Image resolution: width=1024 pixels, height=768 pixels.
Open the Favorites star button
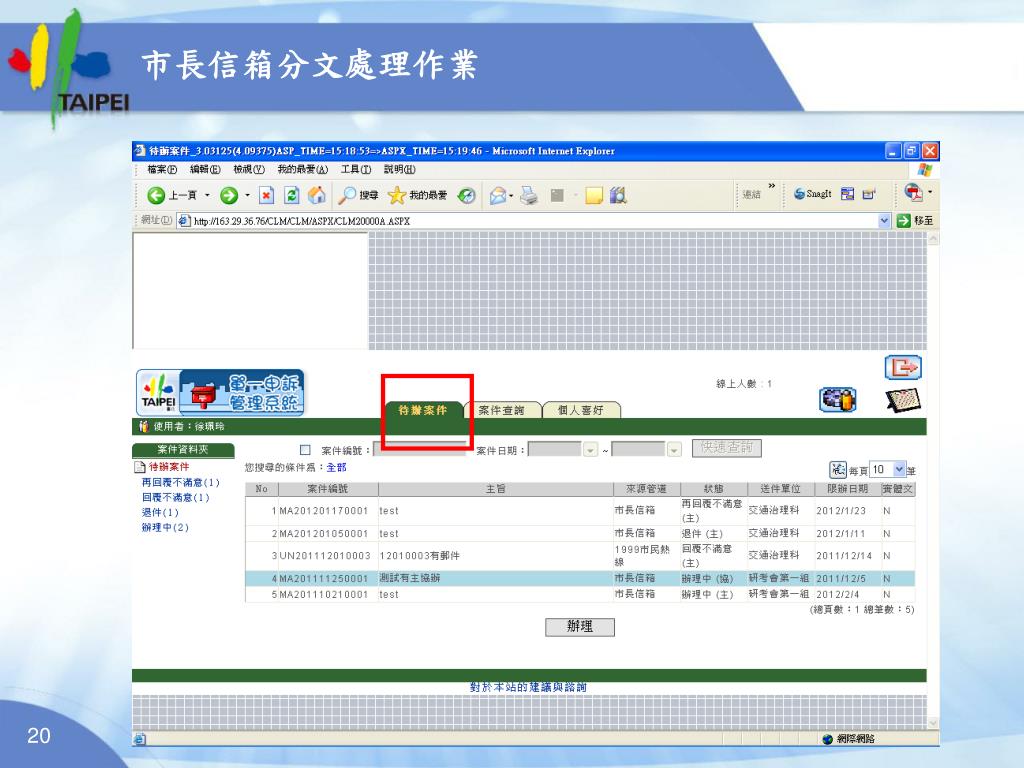pyautogui.click(x=418, y=195)
